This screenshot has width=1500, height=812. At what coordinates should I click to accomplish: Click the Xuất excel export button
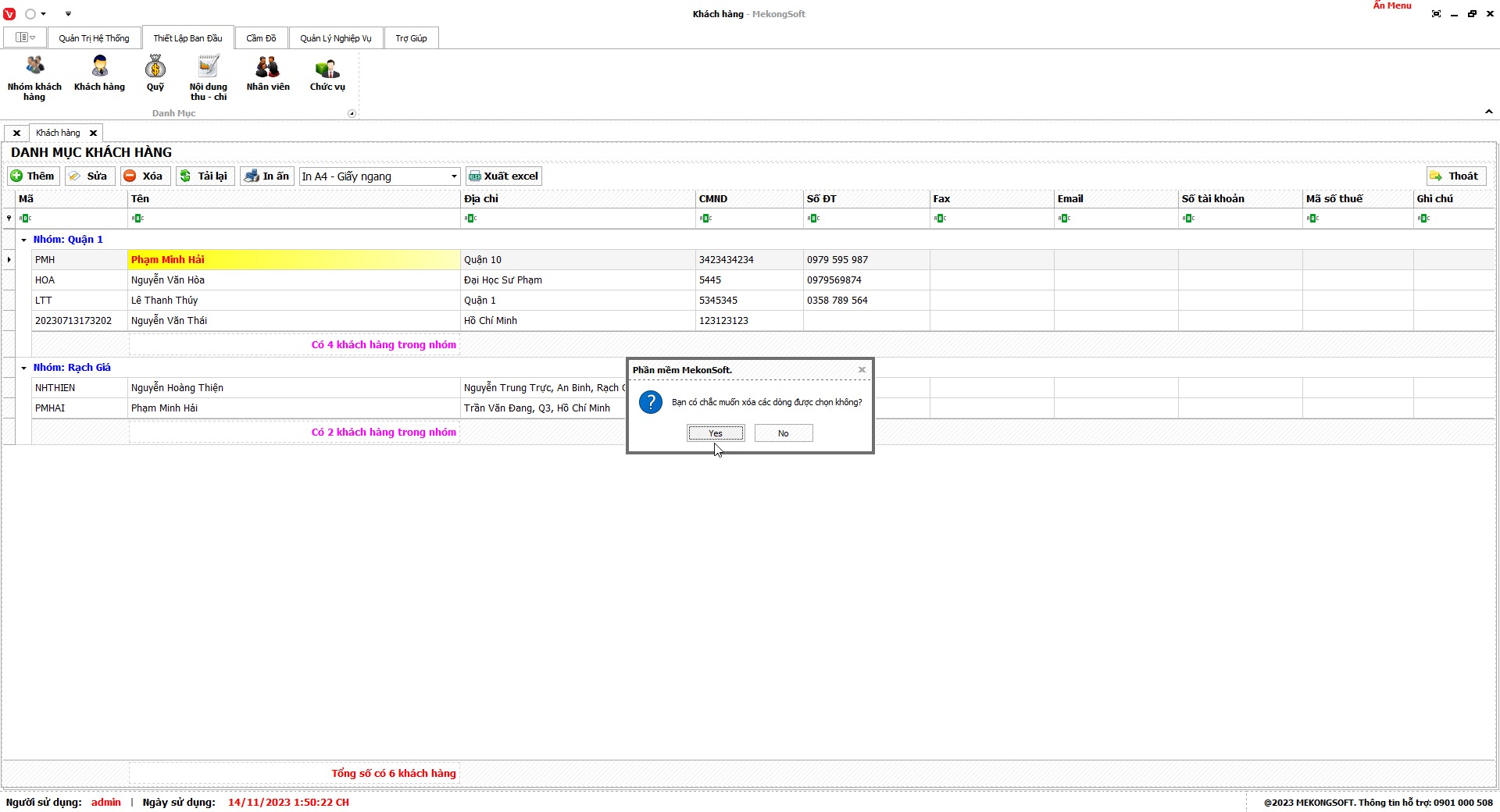pos(504,176)
